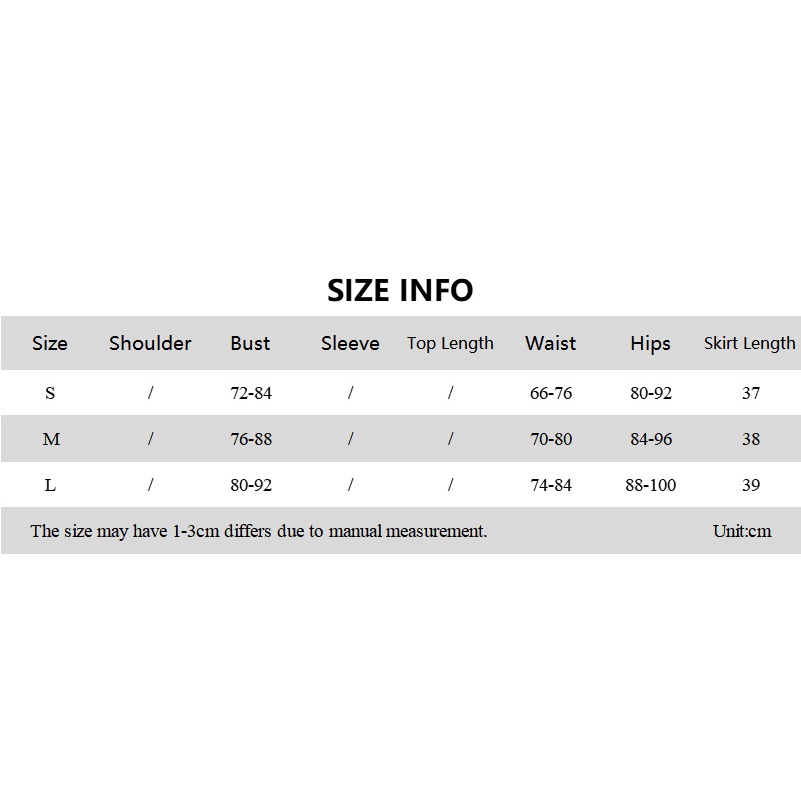The image size is (801, 801).
Task: Click the L size row label
Action: tap(50, 485)
